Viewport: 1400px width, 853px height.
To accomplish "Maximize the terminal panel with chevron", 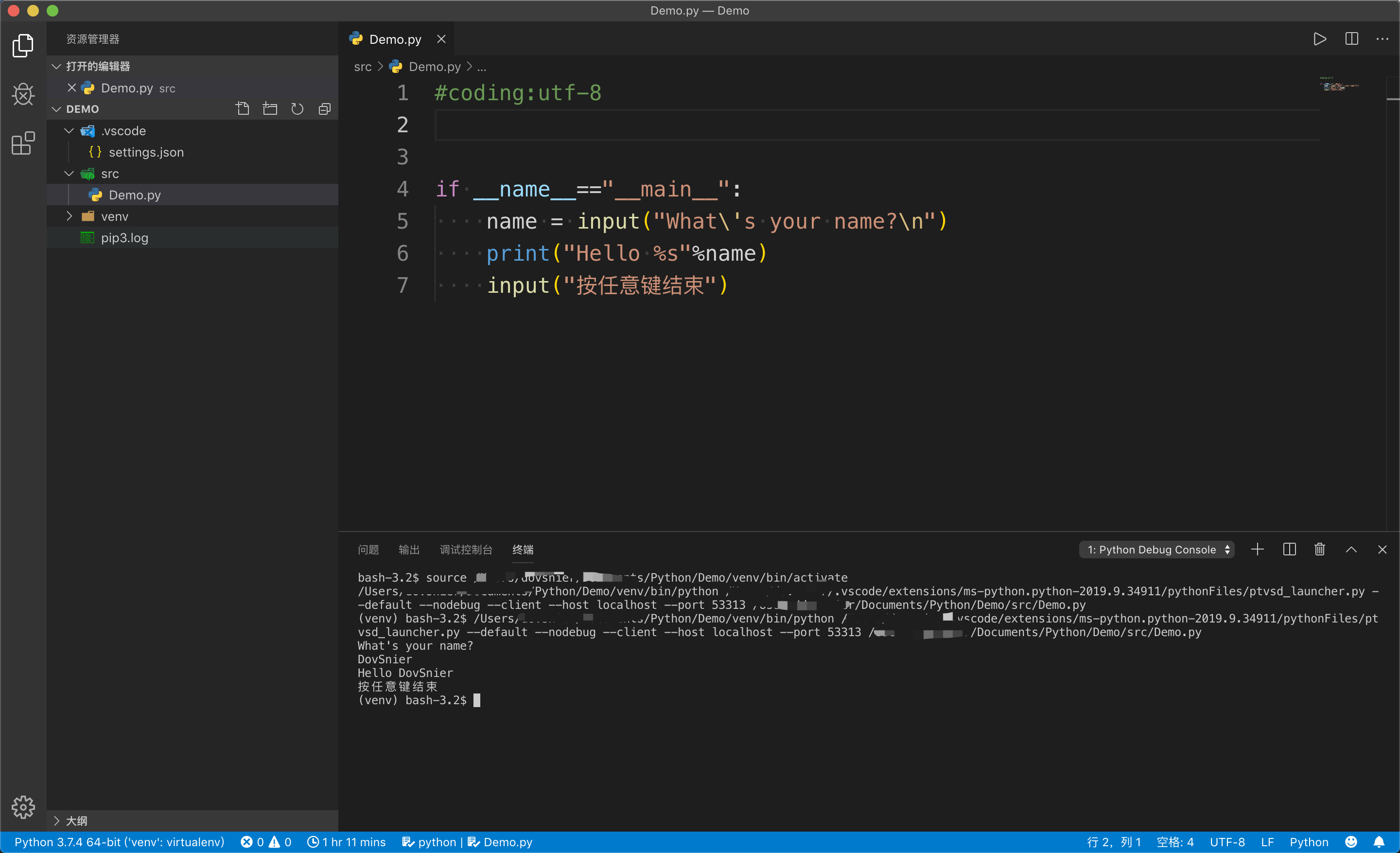I will click(1351, 550).
